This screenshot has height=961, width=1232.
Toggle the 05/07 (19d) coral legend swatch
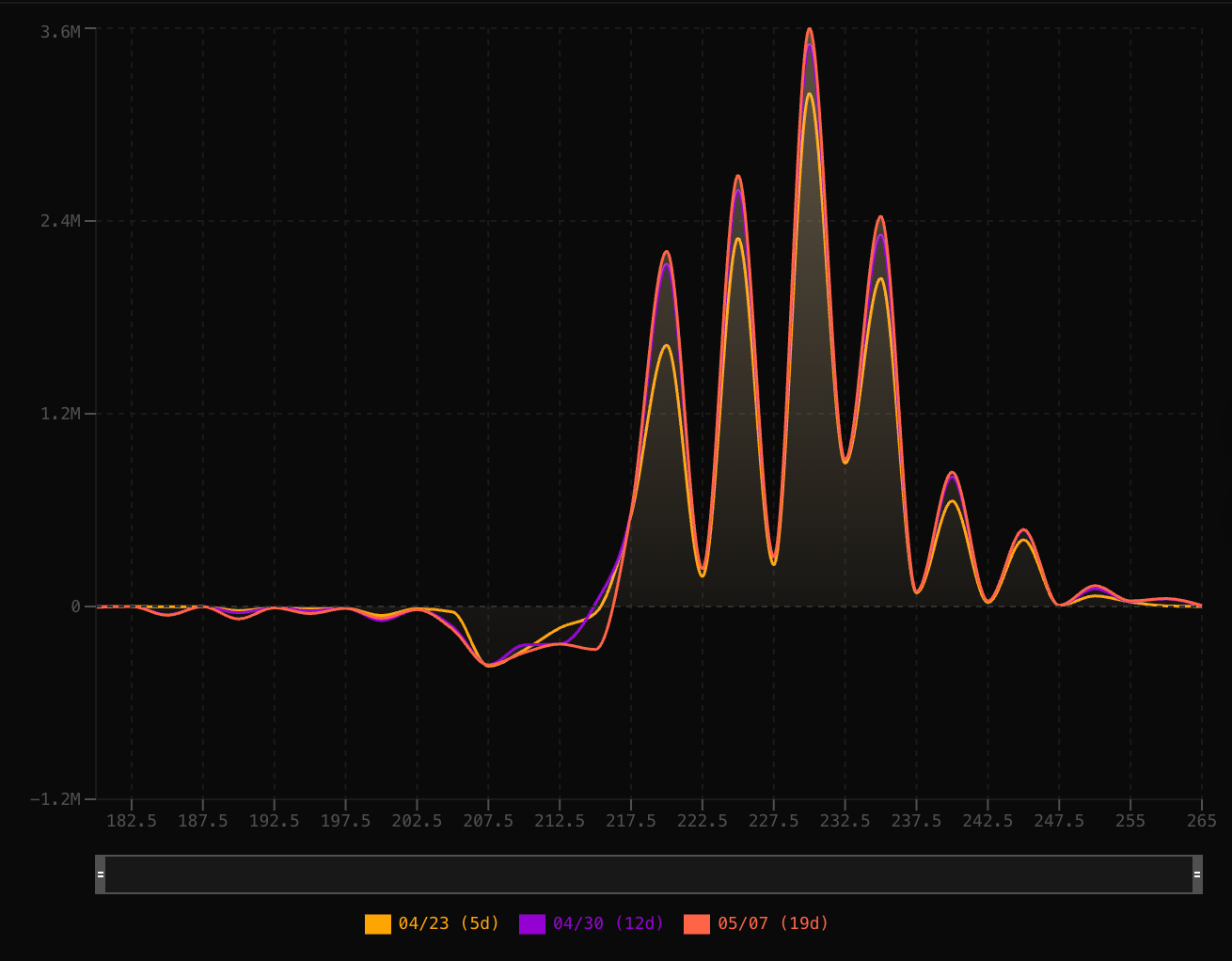[697, 924]
